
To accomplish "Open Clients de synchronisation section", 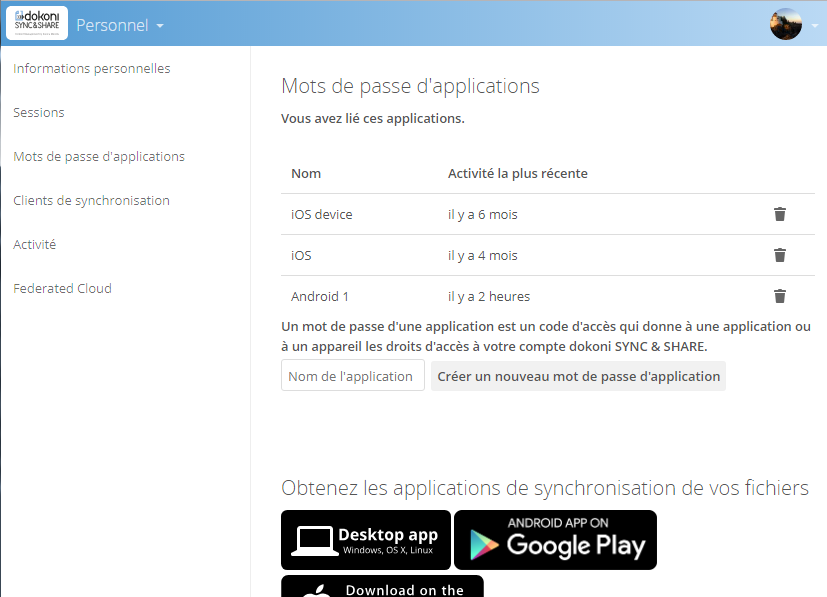I will [x=91, y=201].
